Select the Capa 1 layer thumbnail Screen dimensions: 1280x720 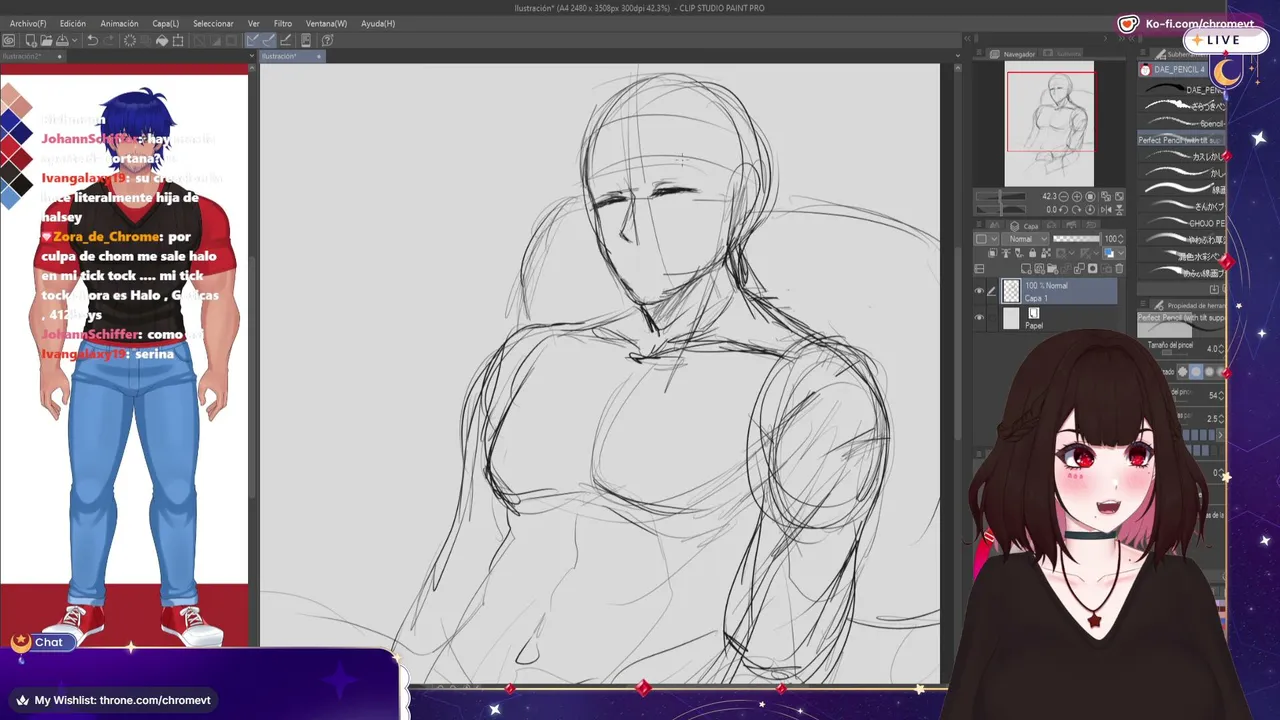(x=1012, y=290)
